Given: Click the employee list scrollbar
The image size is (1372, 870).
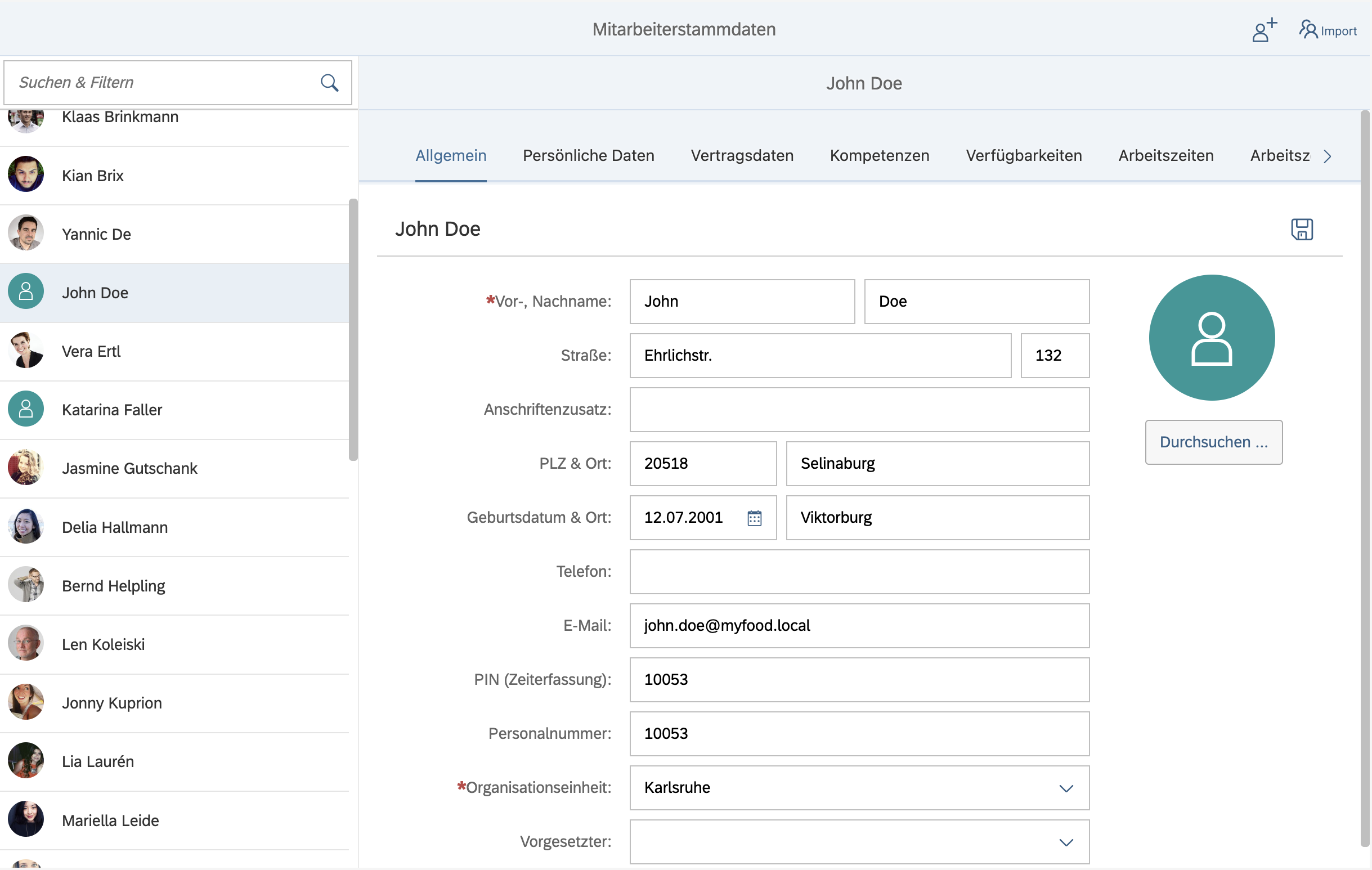Looking at the screenshot, I should pos(353,329).
